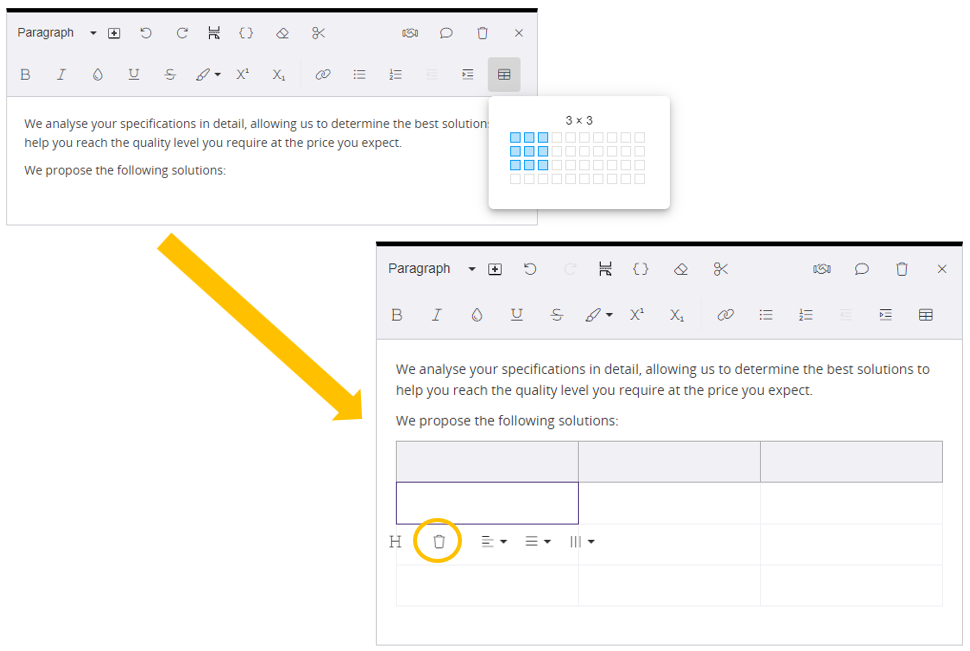Insert a hyperlink with the link icon
Viewport: 970px width, 651px height.
click(x=322, y=74)
